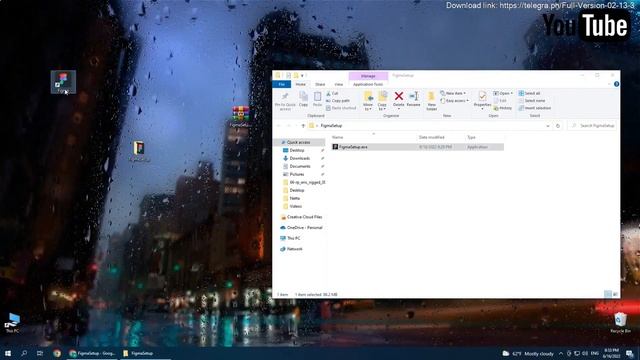This screenshot has height=360, width=640.
Task: Open Downloads in navigation pane
Action: [x=300, y=158]
